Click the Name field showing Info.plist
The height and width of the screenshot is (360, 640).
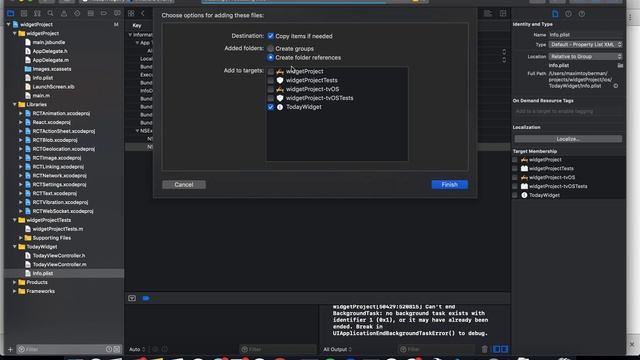(x=585, y=35)
